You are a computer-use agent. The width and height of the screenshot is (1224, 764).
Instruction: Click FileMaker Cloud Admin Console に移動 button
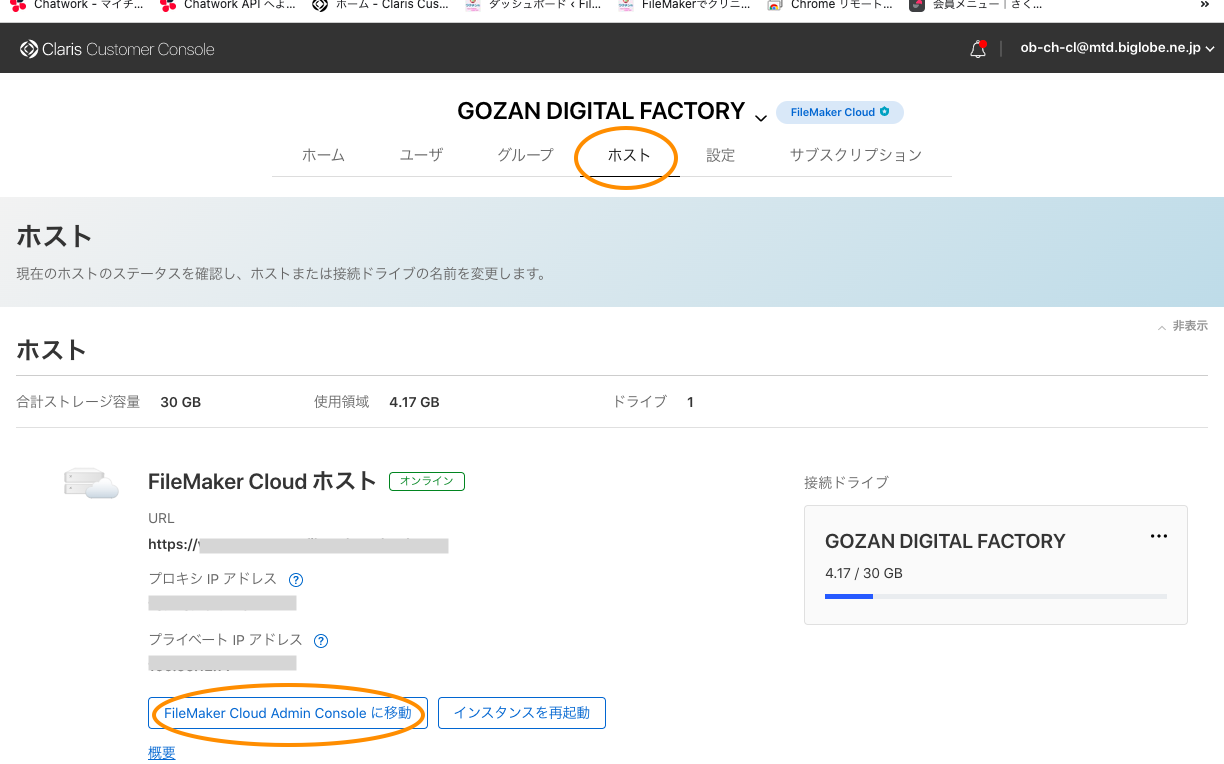pyautogui.click(x=288, y=713)
